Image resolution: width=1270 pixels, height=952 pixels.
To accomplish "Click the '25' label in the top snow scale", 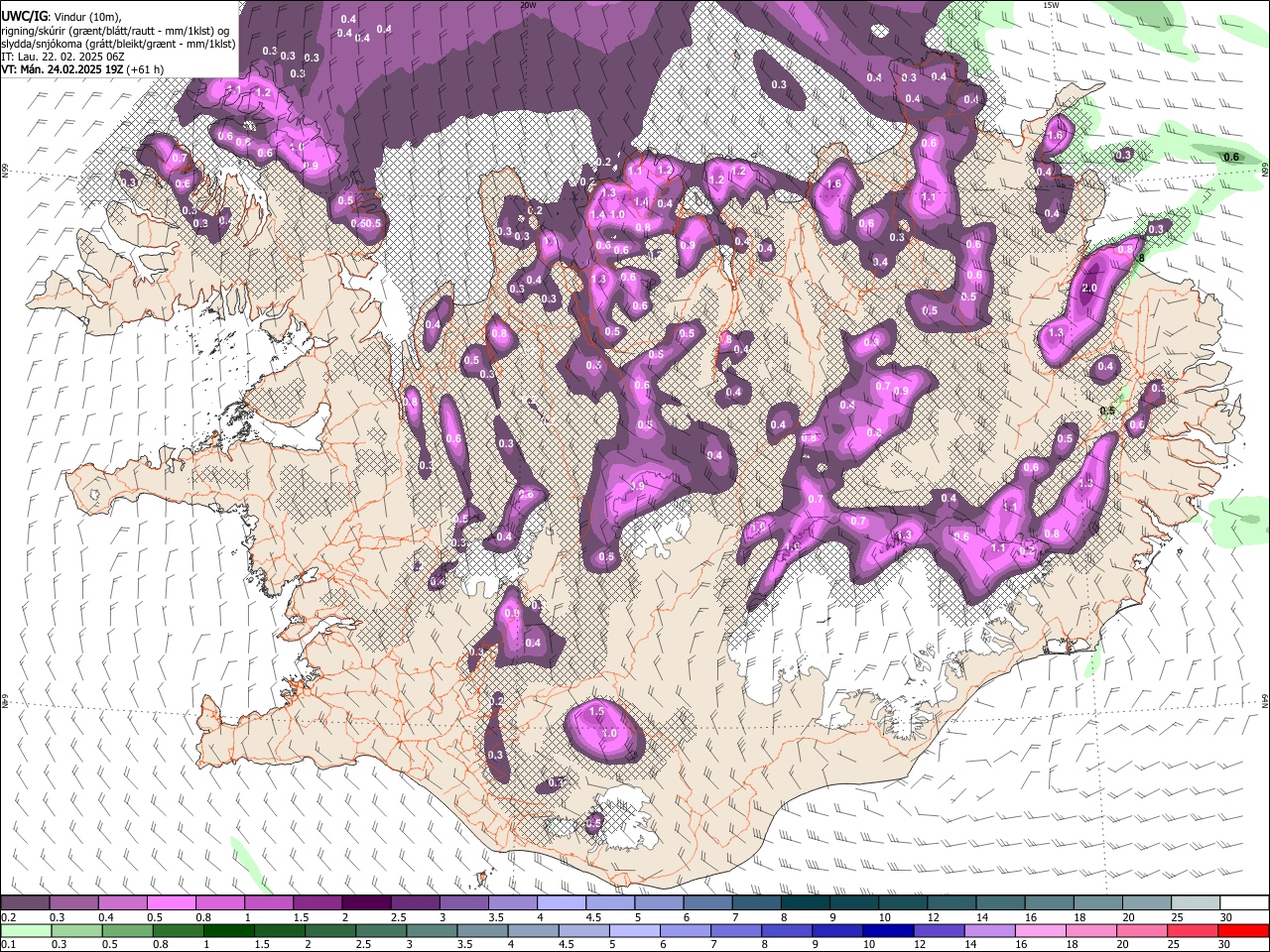I will tap(1177, 917).
